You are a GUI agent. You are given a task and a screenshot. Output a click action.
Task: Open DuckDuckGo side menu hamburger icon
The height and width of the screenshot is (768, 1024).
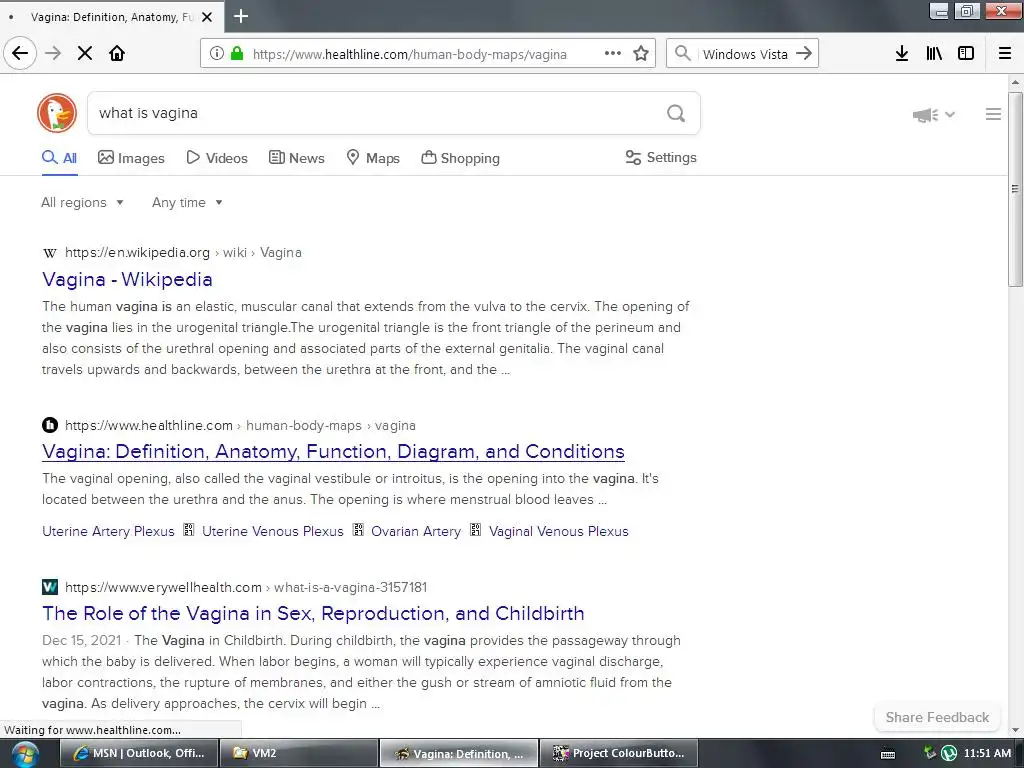coord(993,114)
